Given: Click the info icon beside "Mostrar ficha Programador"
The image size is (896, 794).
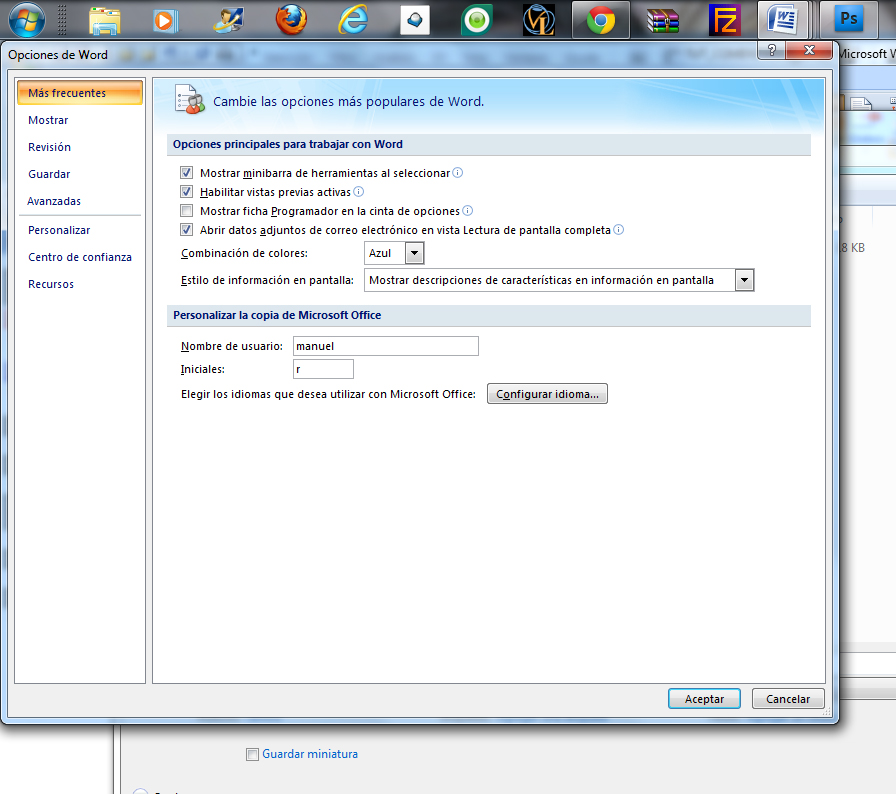Looking at the screenshot, I should [x=466, y=211].
